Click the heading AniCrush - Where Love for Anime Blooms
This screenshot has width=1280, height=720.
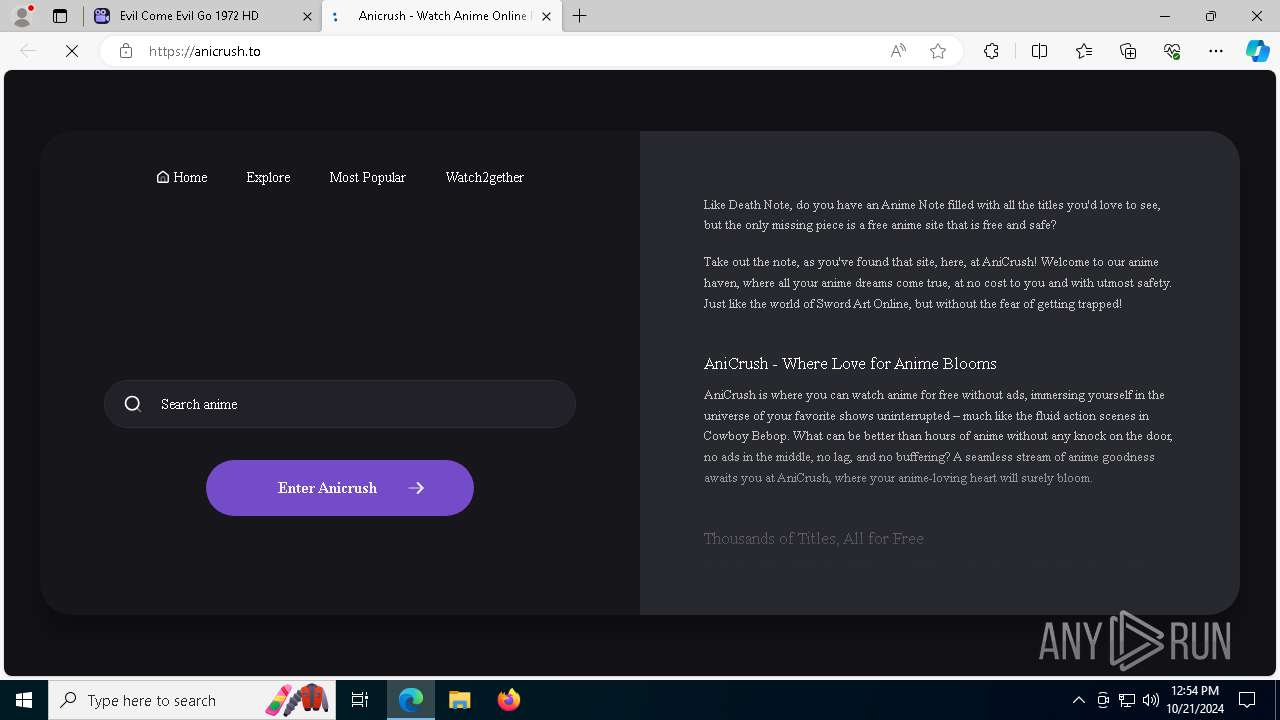click(x=850, y=364)
